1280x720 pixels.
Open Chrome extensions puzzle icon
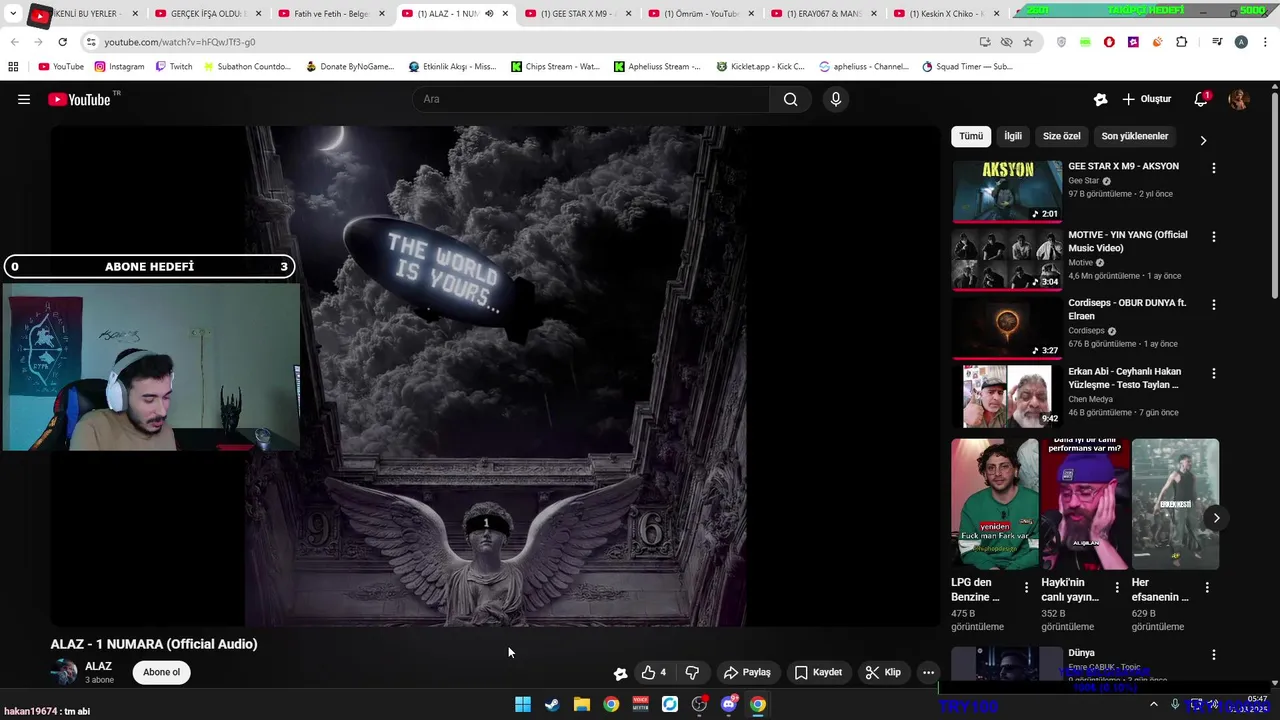click(1182, 42)
